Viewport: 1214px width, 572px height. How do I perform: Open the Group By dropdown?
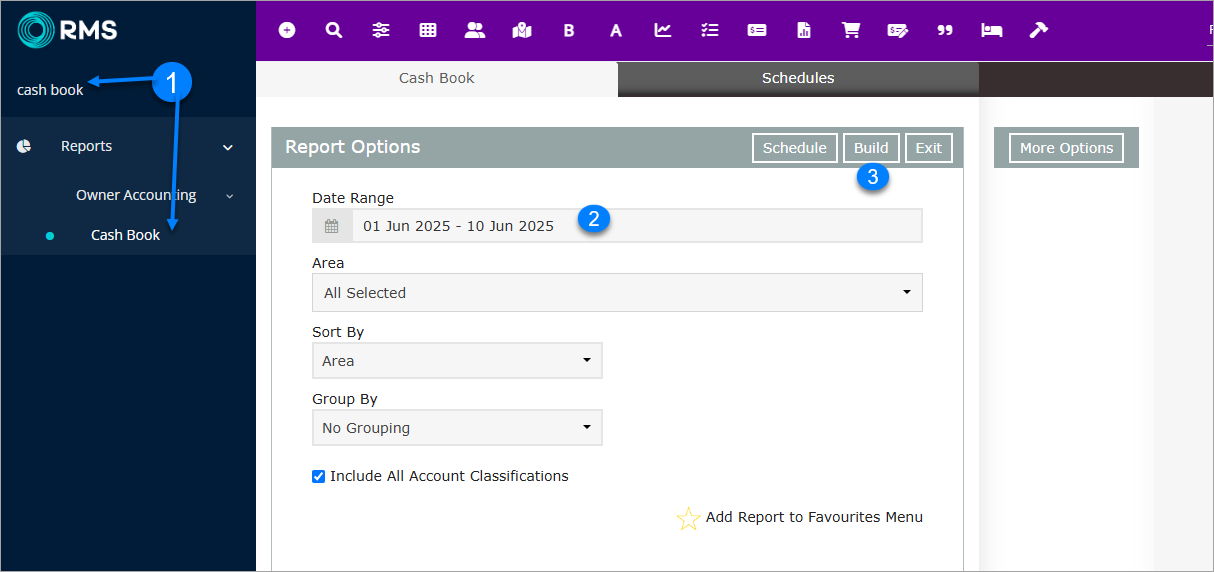[x=456, y=428]
